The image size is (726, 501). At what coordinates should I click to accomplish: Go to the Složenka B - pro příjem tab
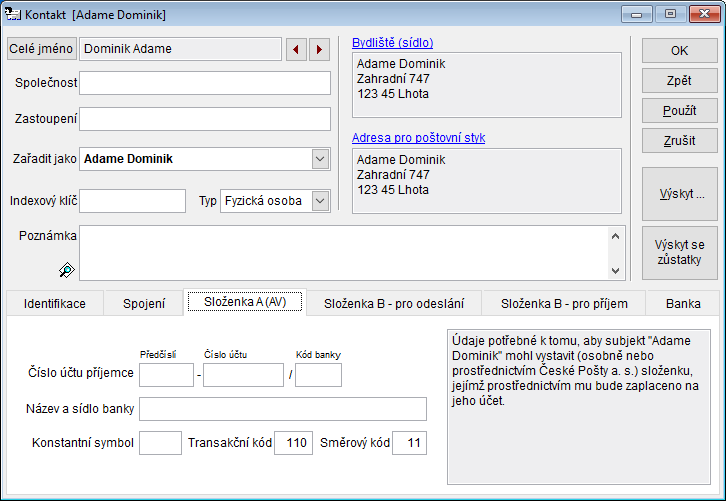tap(564, 303)
